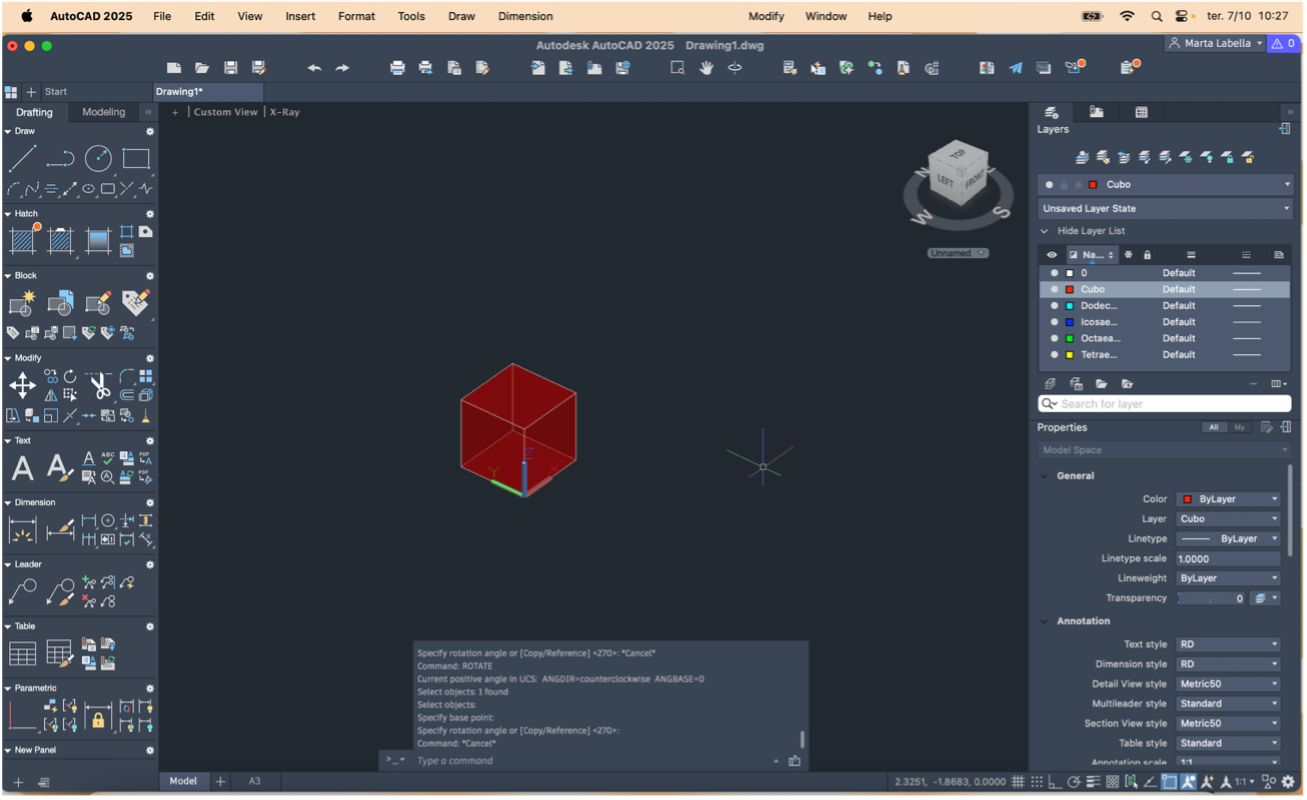Select the Circle tool in Draw panel

point(98,158)
